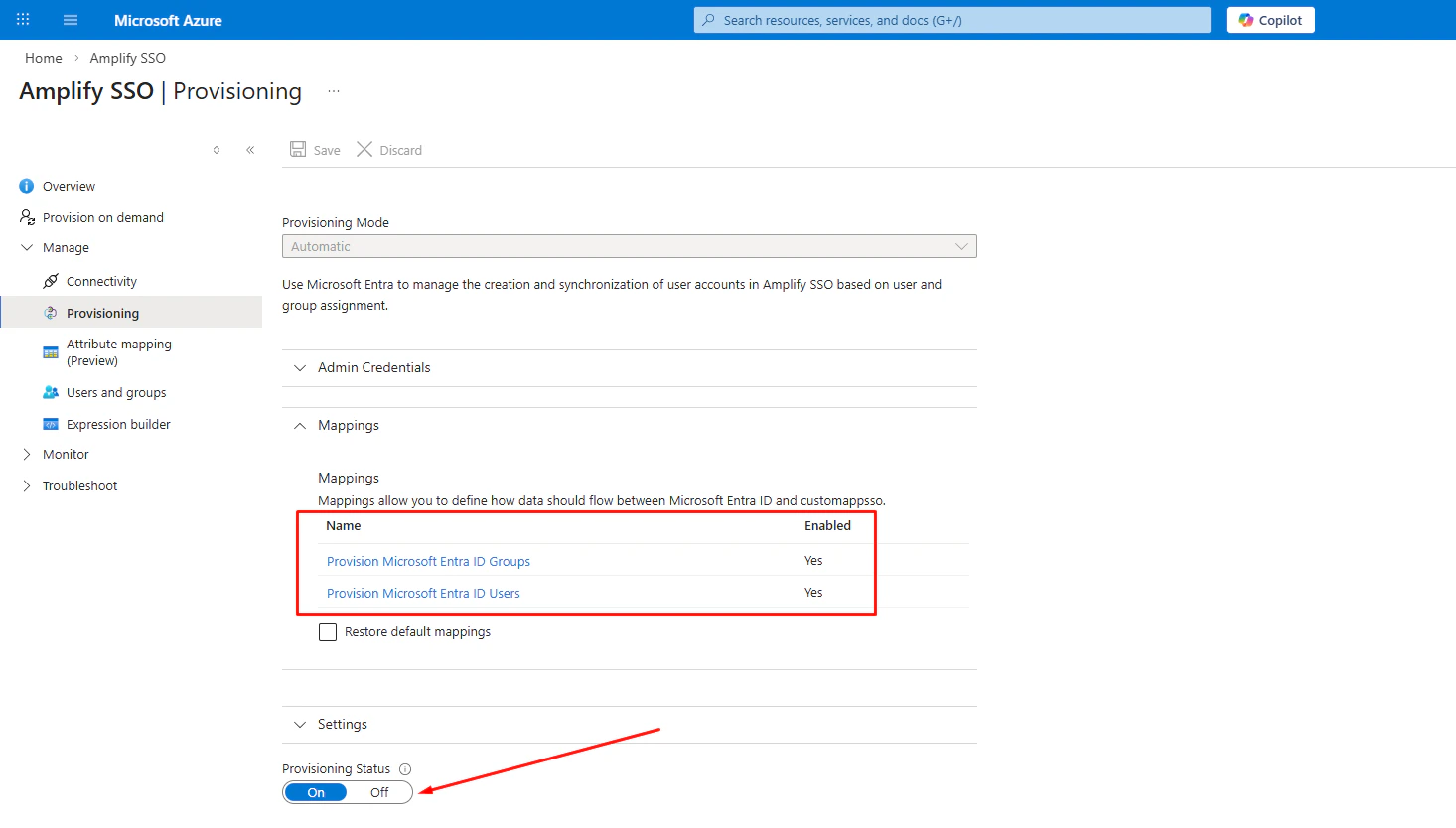Click the sidebar sort up-down arrows icon
This screenshot has height=828, width=1456.
217,150
